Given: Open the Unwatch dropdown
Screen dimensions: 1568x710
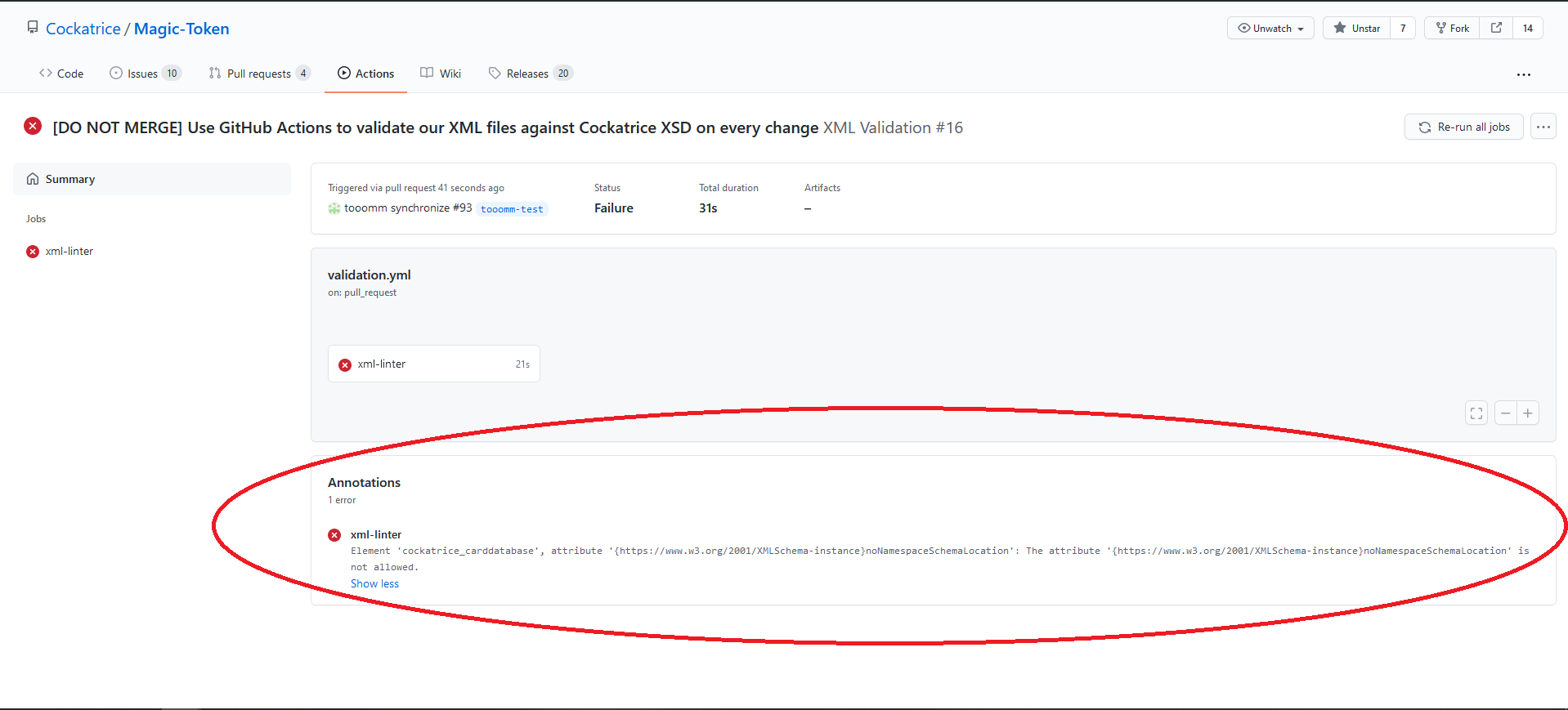Looking at the screenshot, I should tap(1270, 28).
